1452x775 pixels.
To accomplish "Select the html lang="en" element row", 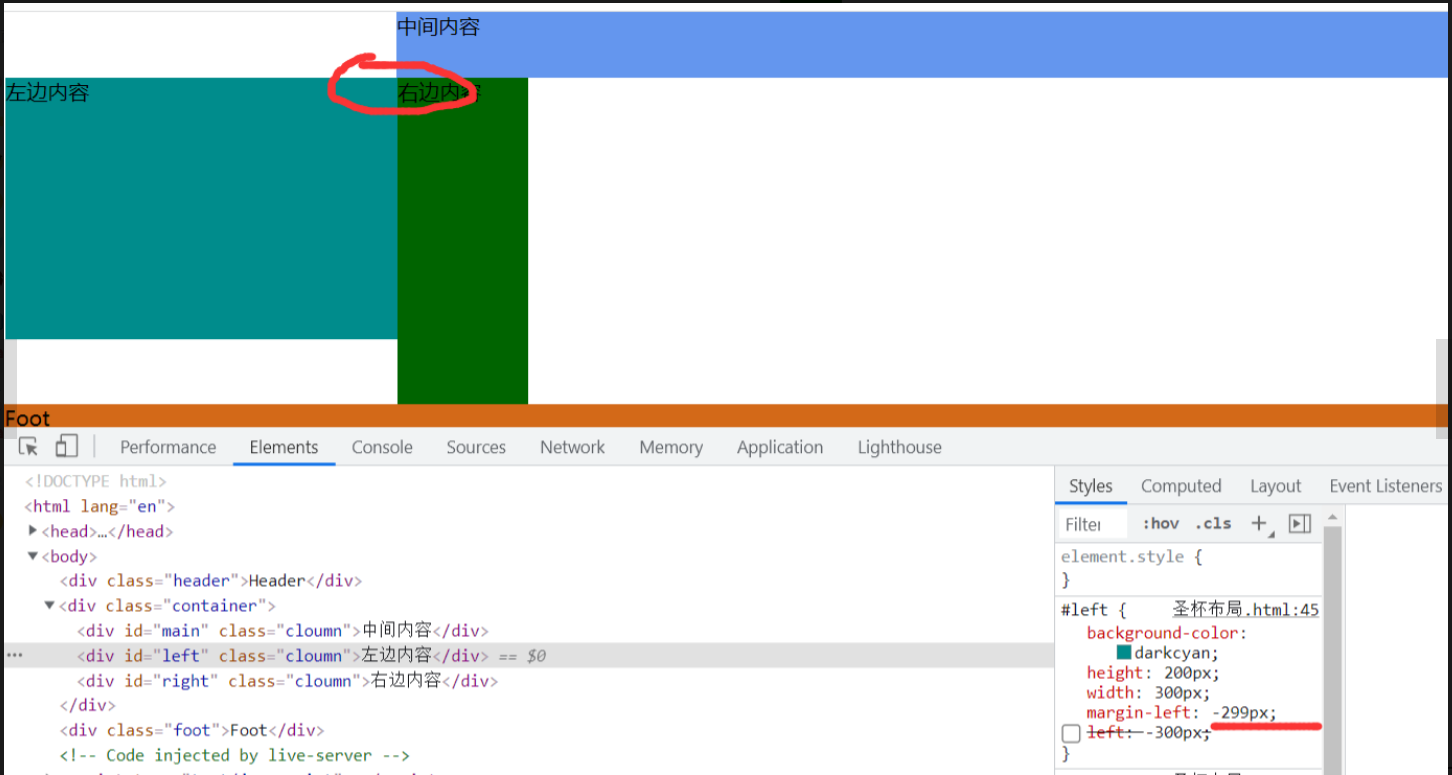I will 100,506.
